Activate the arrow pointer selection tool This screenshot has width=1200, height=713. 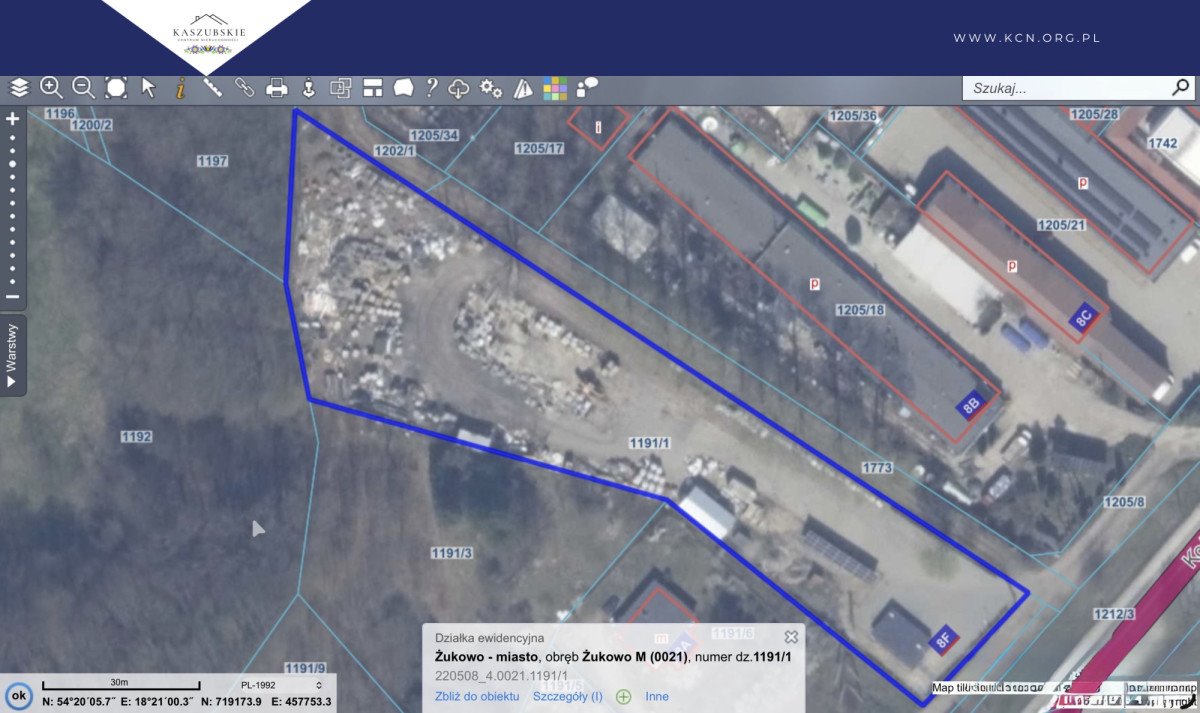tap(149, 88)
